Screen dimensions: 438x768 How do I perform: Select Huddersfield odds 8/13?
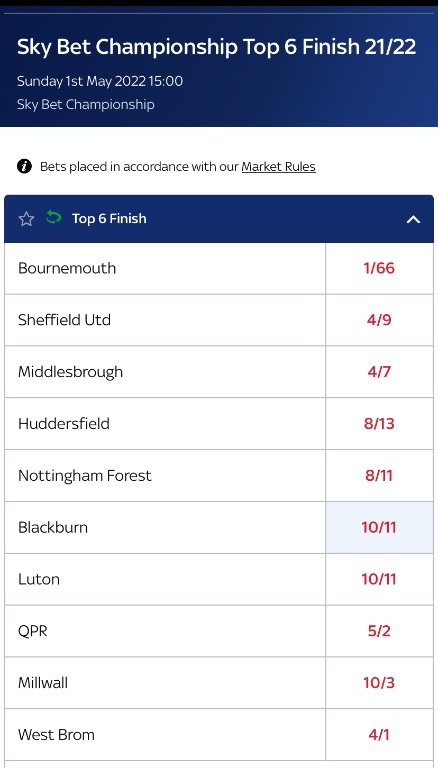379,424
